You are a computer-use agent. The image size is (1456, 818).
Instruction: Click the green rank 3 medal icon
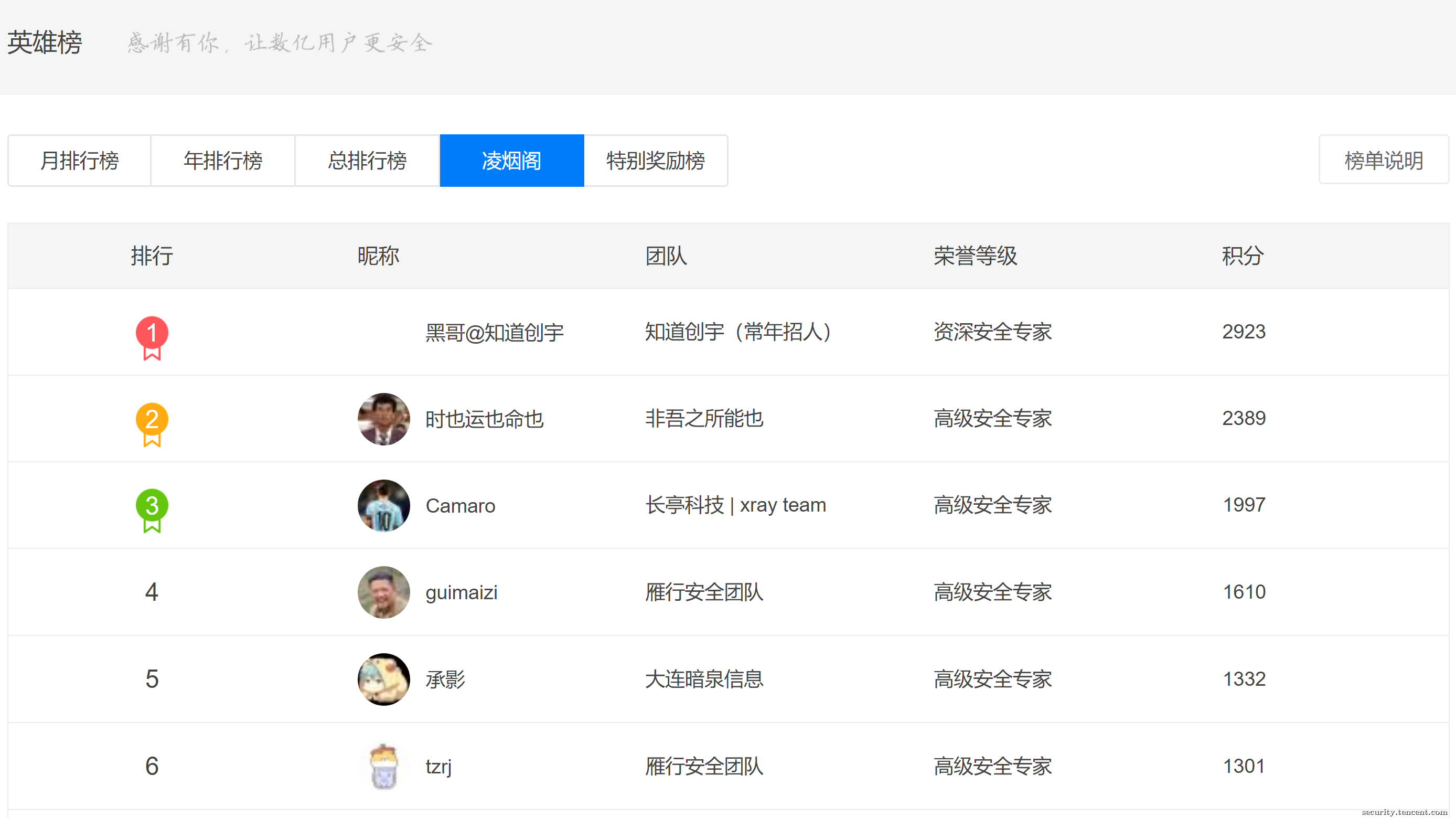click(152, 511)
